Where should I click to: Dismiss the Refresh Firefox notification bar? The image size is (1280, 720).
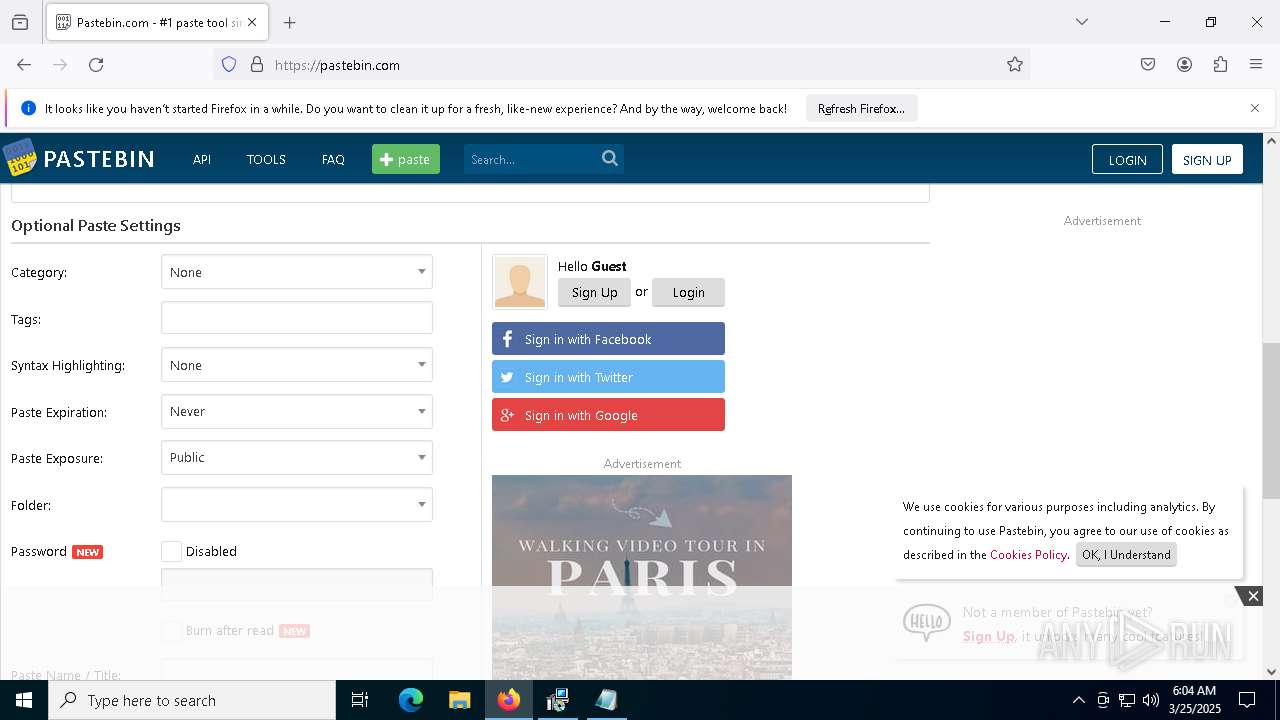click(1255, 108)
